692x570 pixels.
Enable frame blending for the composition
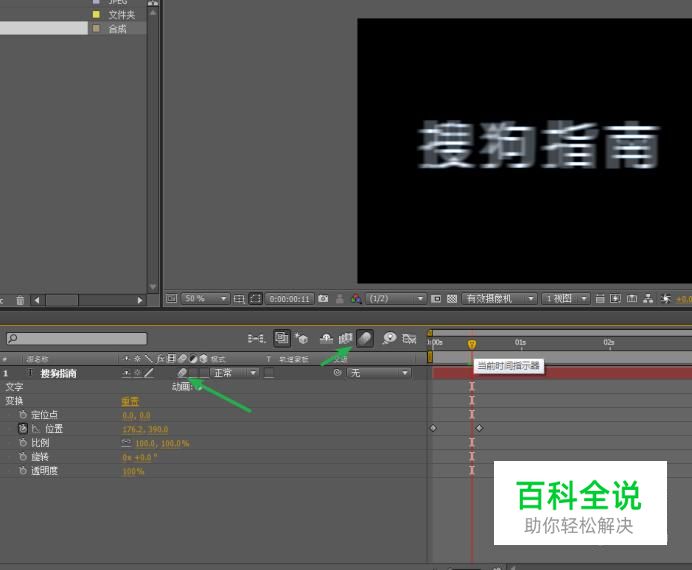[x=345, y=338]
